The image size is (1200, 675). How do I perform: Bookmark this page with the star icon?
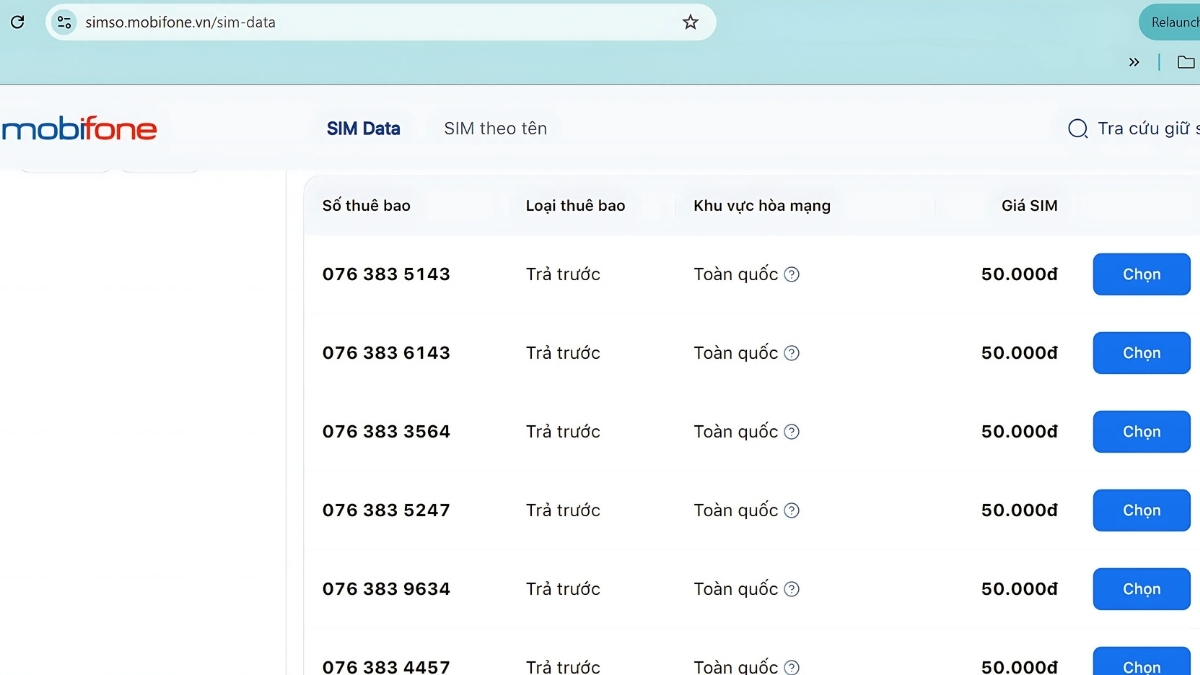click(x=690, y=22)
